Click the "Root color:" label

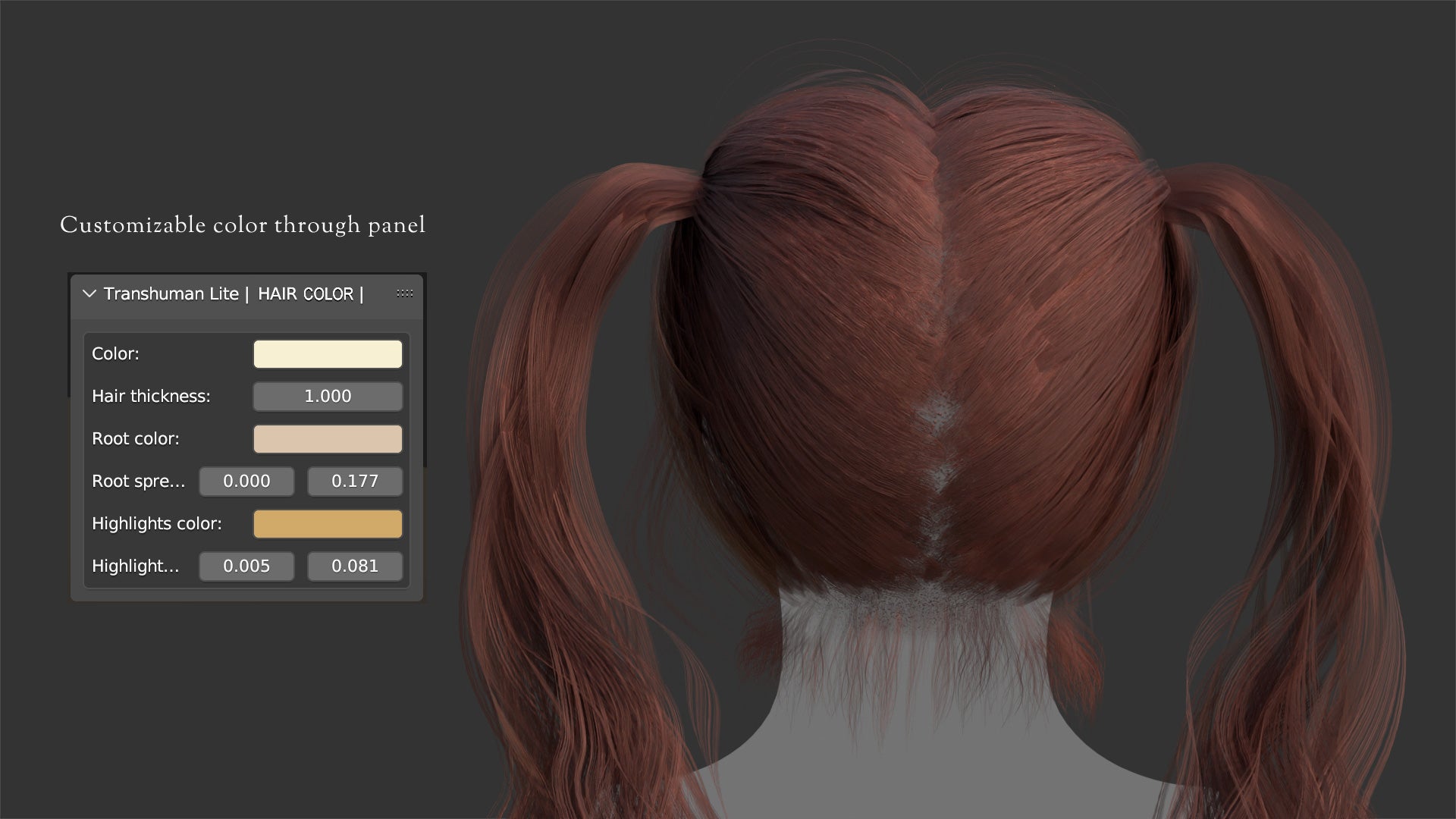tap(135, 439)
